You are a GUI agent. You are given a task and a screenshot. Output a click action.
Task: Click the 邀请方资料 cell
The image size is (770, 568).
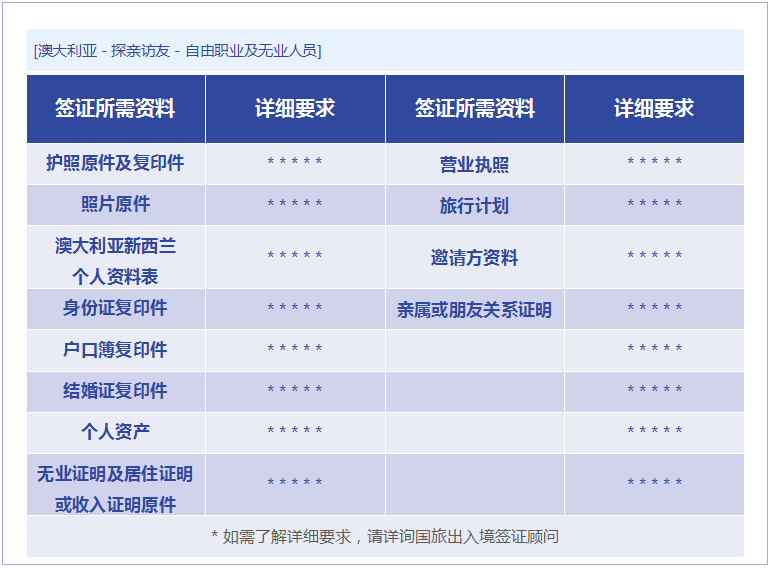pos(475,257)
